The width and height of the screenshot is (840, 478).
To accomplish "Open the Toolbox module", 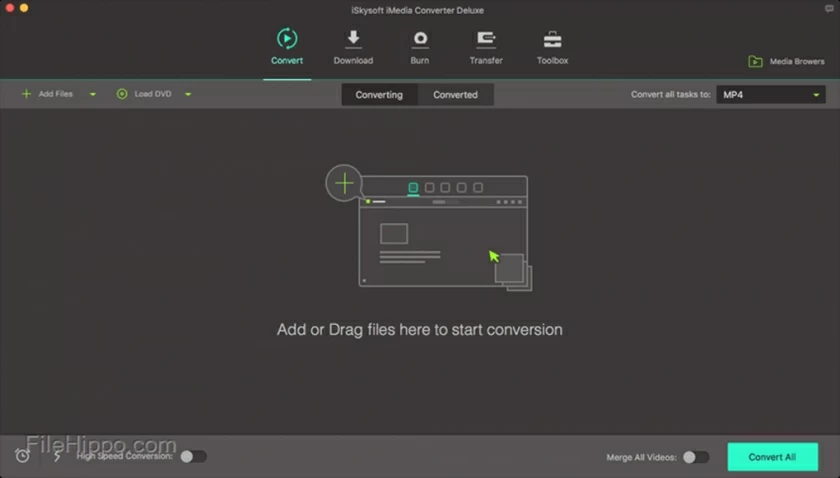I will click(x=552, y=47).
